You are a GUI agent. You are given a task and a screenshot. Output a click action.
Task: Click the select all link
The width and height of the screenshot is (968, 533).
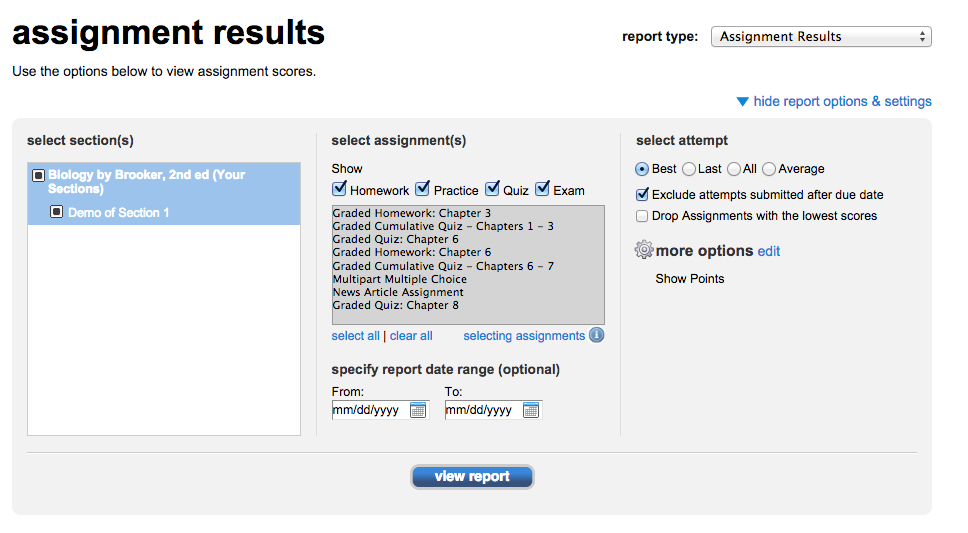pyautogui.click(x=355, y=336)
